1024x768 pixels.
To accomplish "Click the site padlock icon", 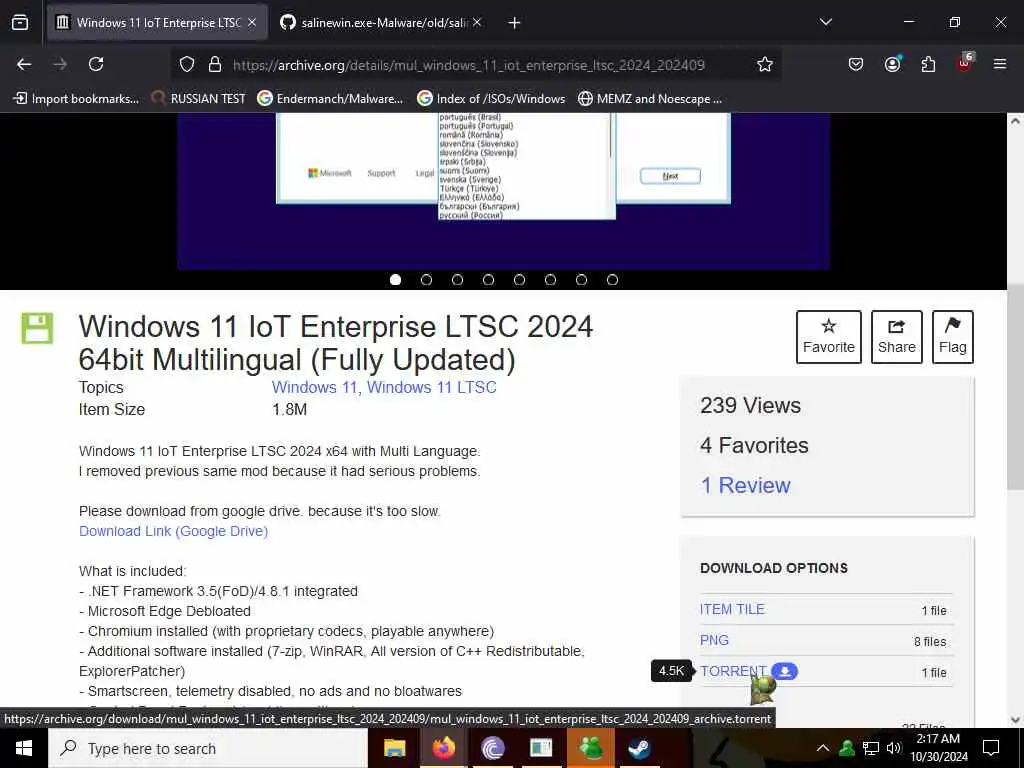I will coord(214,64).
